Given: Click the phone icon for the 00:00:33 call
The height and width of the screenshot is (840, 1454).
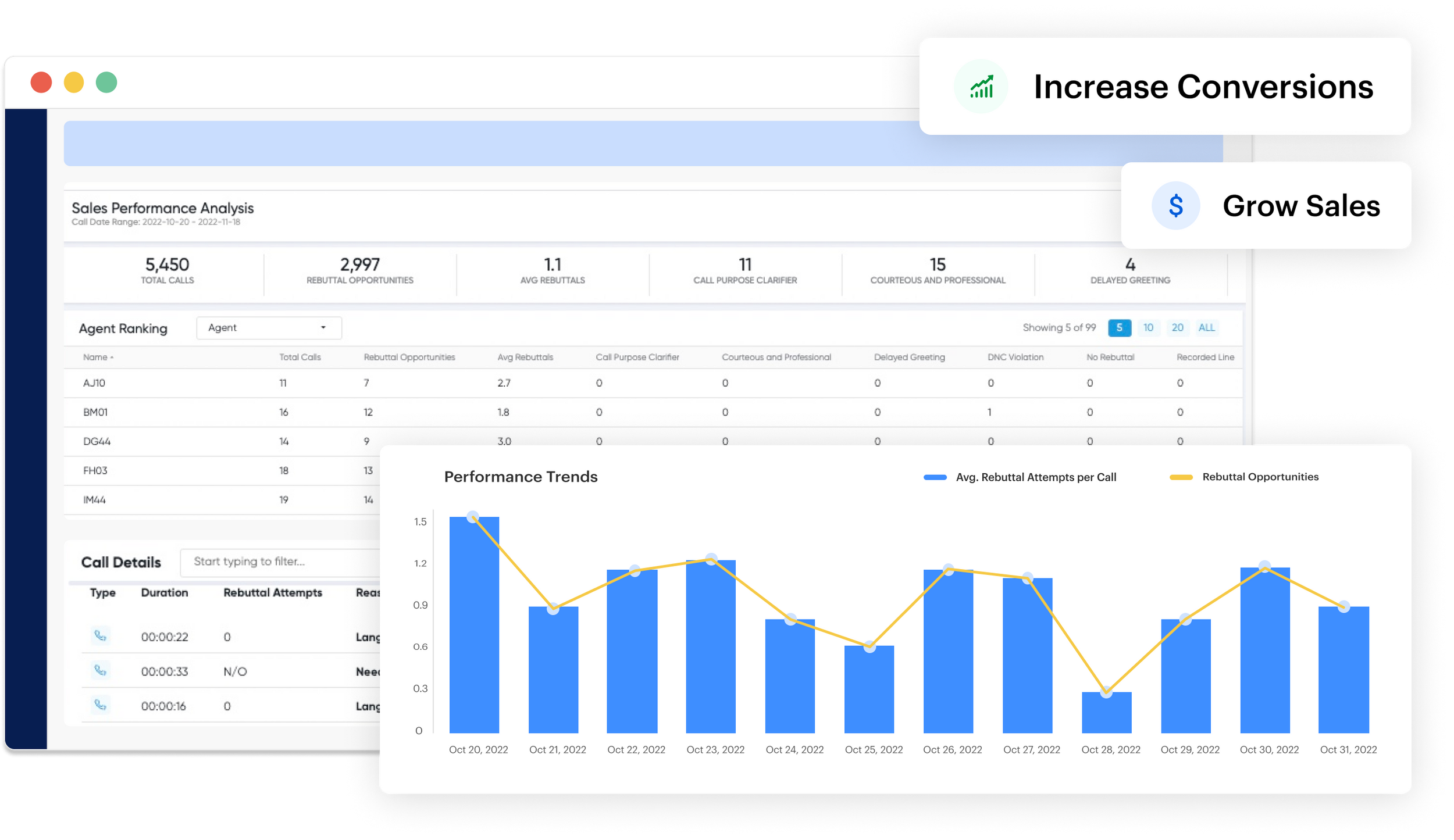Looking at the screenshot, I should (101, 671).
